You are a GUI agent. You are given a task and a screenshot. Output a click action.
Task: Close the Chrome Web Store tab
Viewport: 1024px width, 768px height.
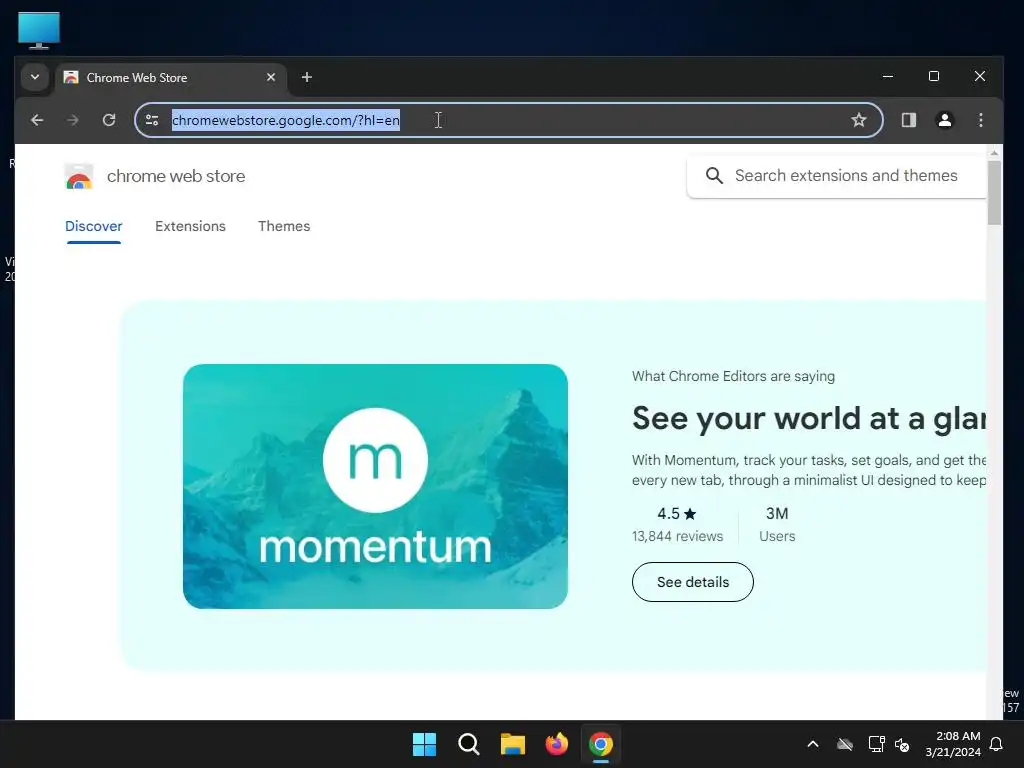click(x=270, y=77)
